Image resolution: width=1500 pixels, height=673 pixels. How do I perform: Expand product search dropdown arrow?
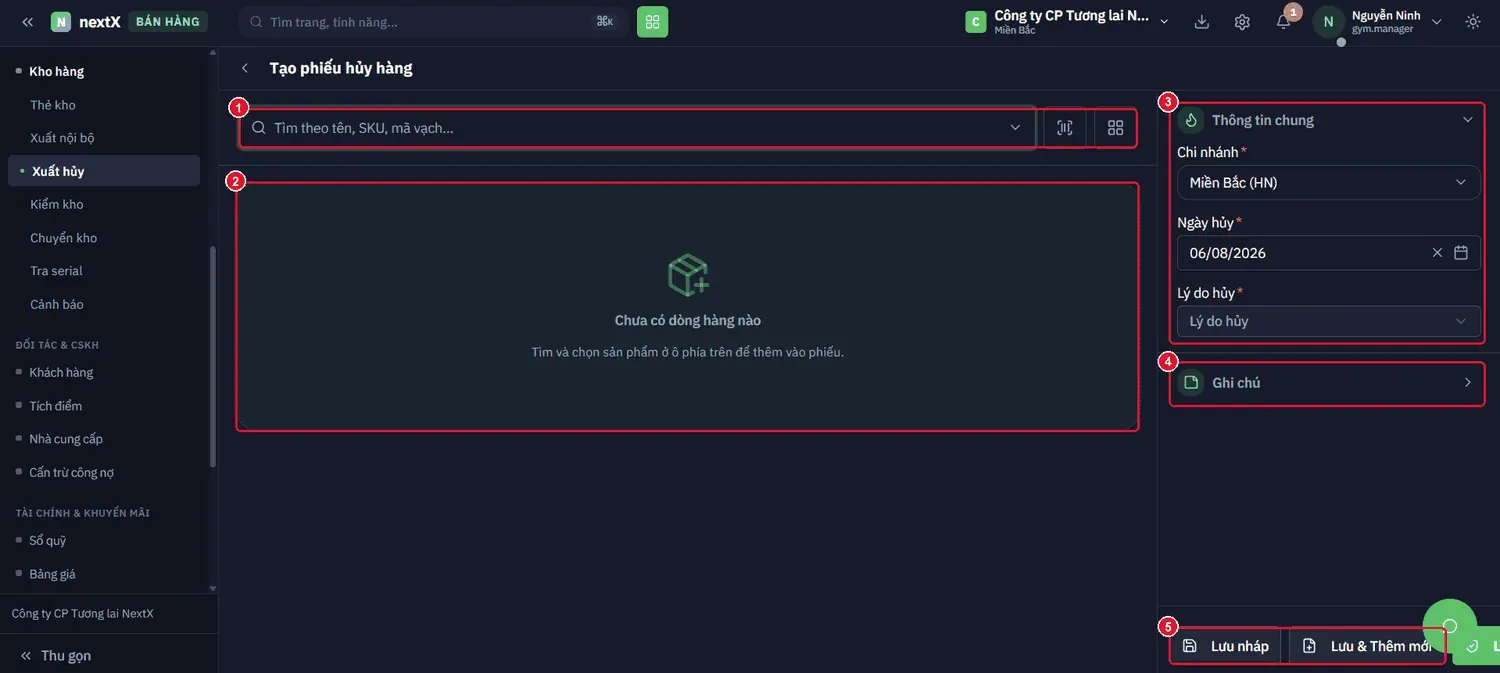tap(1015, 128)
